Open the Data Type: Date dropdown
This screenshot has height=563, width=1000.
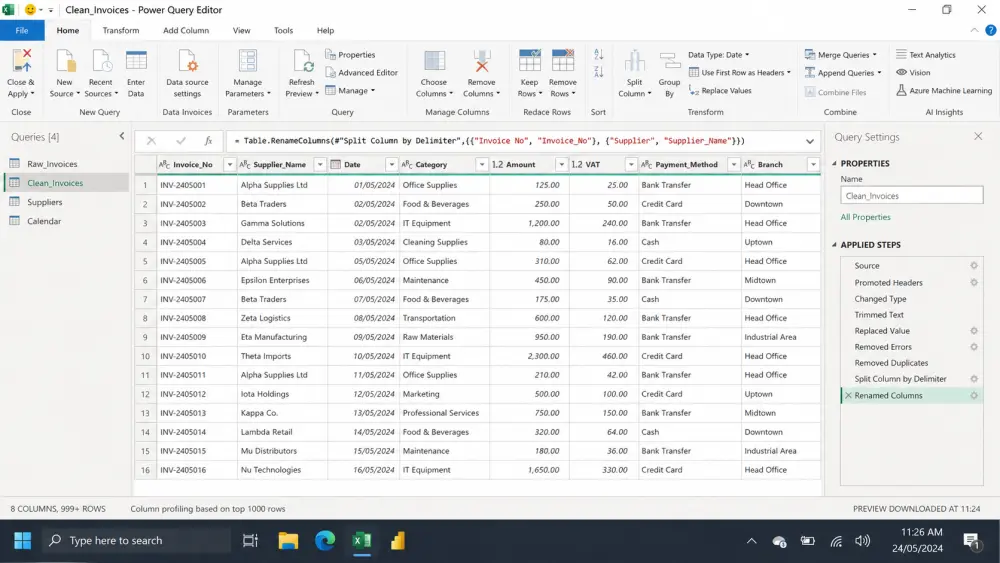tap(719, 55)
